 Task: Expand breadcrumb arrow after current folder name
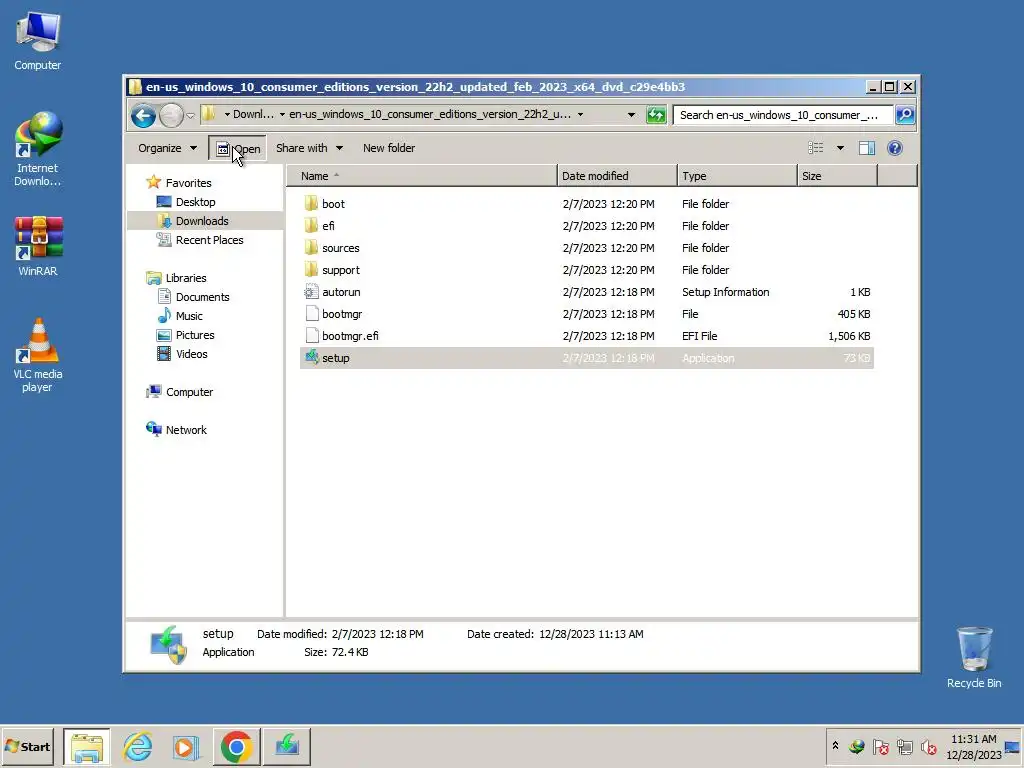(580, 115)
